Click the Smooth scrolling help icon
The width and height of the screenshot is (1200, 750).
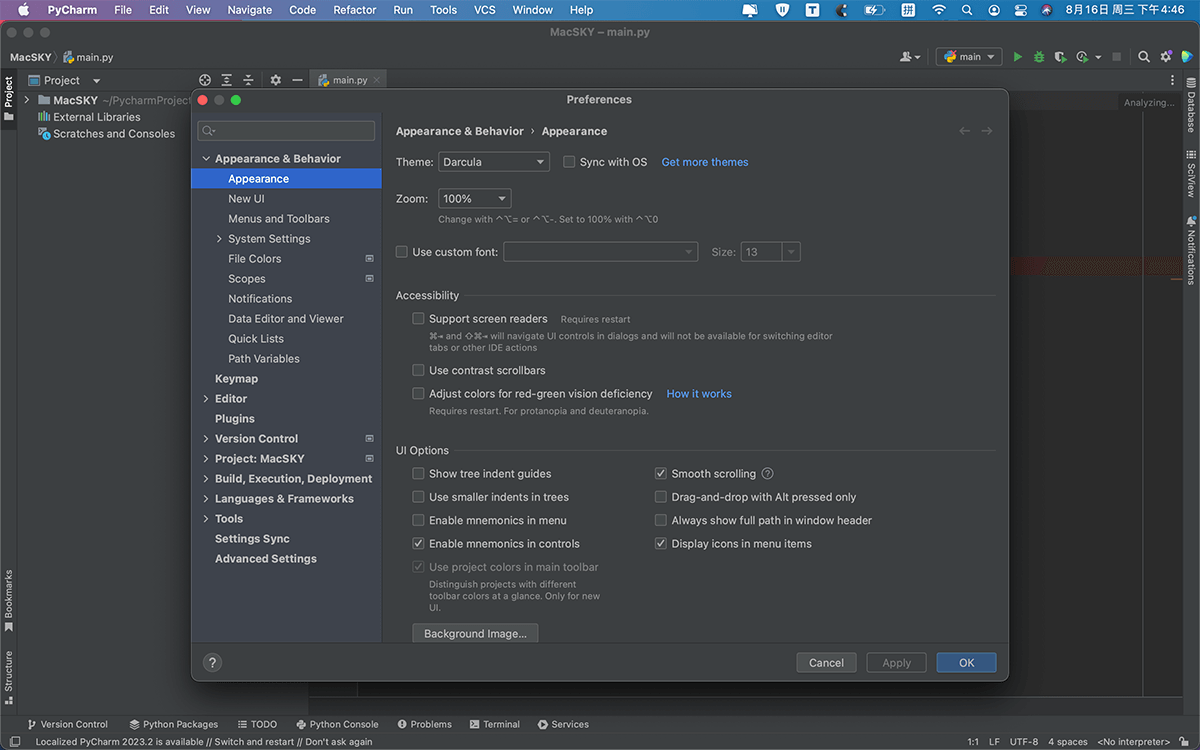(x=767, y=474)
